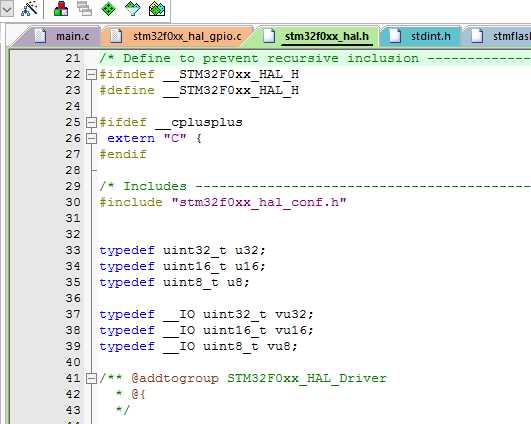Click line number 30 in the gutter
This screenshot has height=424, width=531.
click(x=73, y=202)
